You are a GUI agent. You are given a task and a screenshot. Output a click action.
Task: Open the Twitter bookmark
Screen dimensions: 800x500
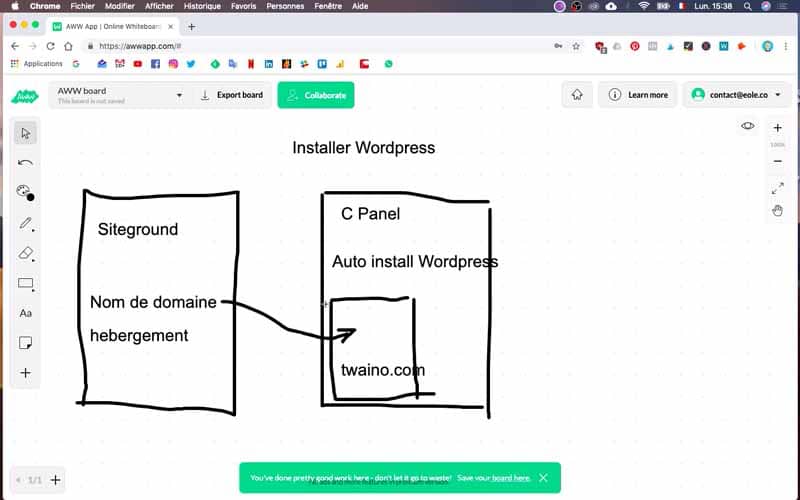pyautogui.click(x=191, y=64)
